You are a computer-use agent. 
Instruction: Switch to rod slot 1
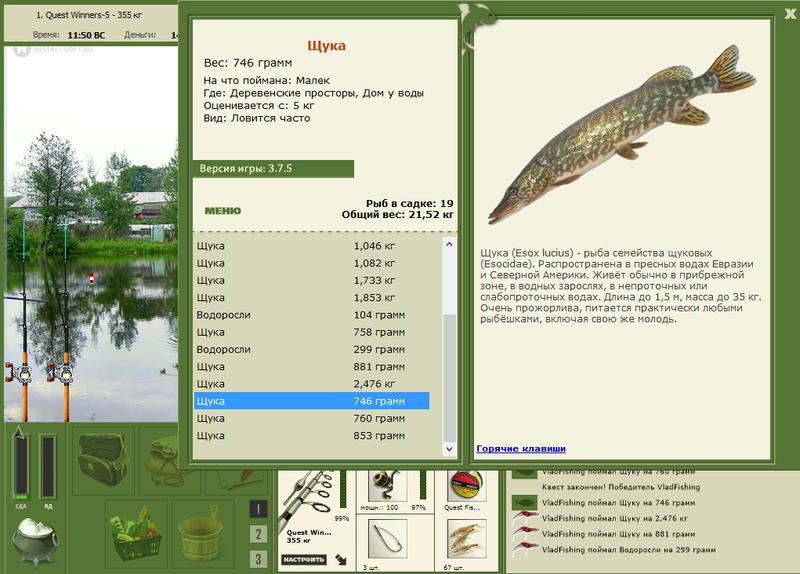click(258, 509)
